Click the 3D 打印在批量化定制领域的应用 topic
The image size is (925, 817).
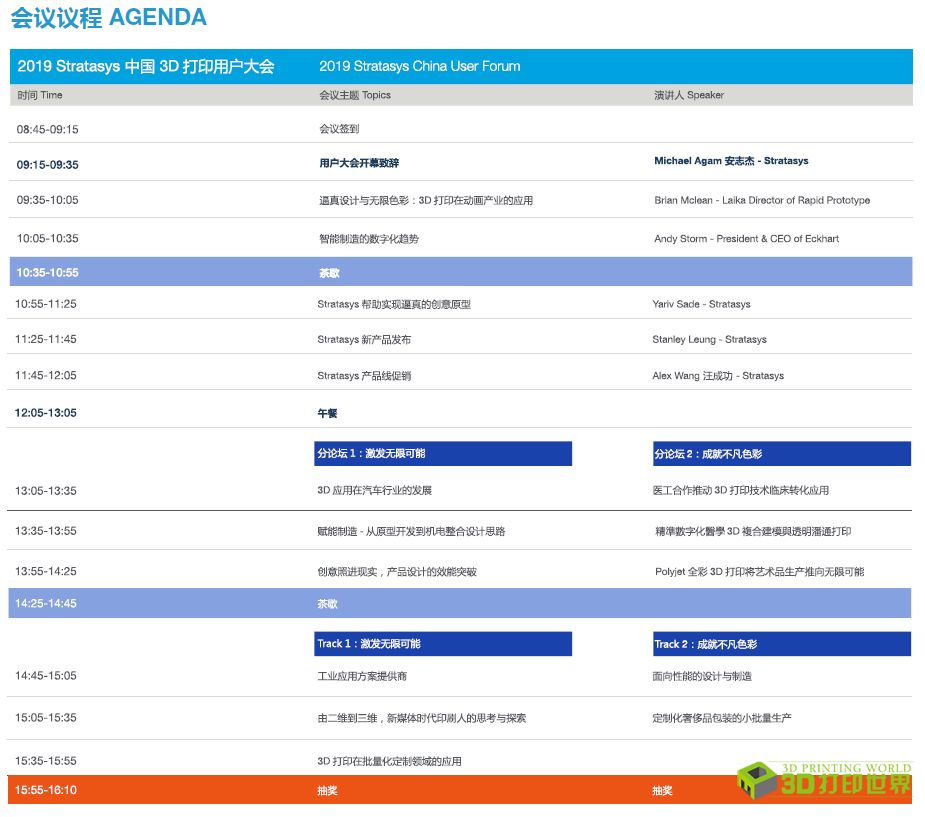click(x=389, y=762)
